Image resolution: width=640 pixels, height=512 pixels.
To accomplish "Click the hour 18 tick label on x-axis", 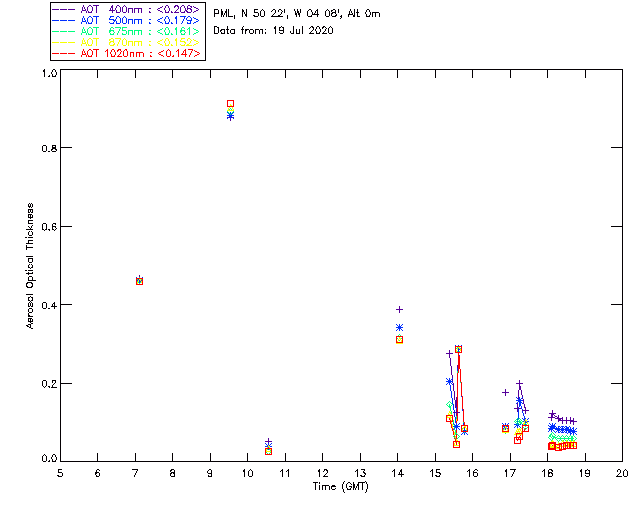I will (547, 473).
